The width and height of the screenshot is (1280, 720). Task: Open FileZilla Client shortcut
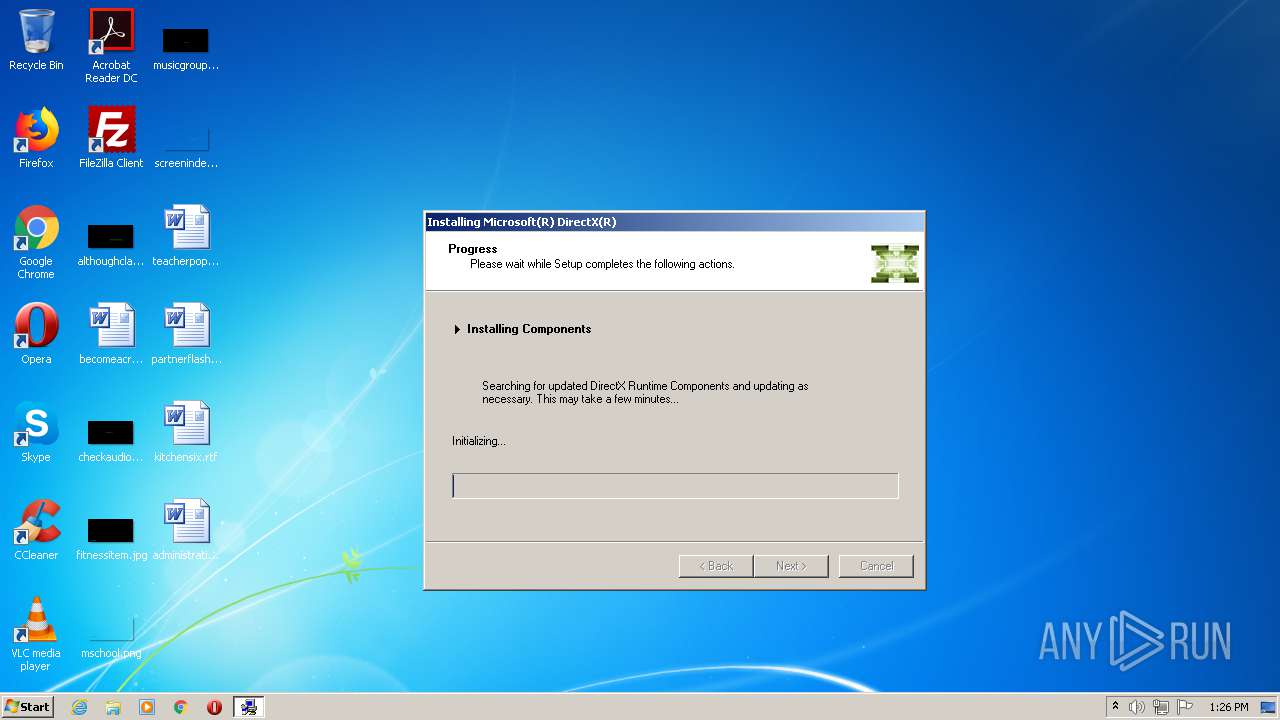111,138
